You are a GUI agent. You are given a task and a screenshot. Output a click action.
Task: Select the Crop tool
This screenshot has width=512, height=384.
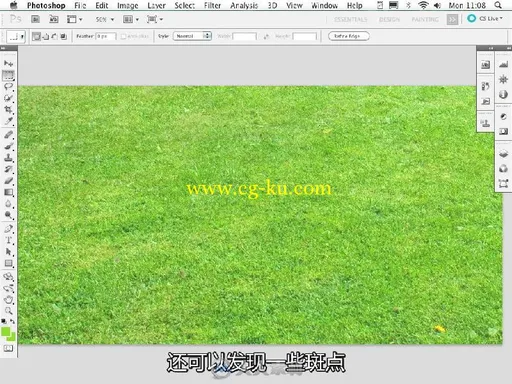coord(8,109)
